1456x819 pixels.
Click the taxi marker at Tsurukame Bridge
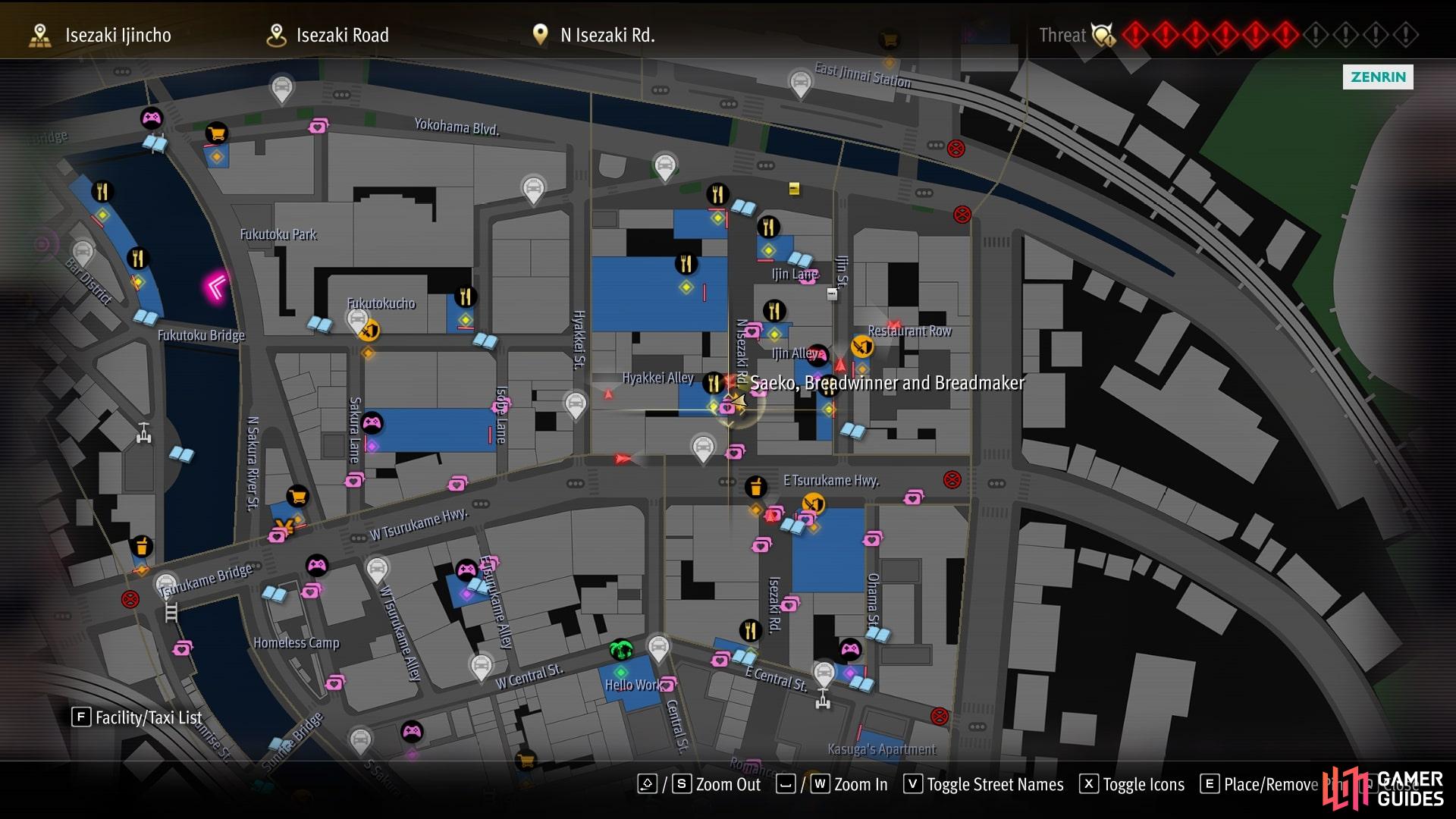pos(166,585)
